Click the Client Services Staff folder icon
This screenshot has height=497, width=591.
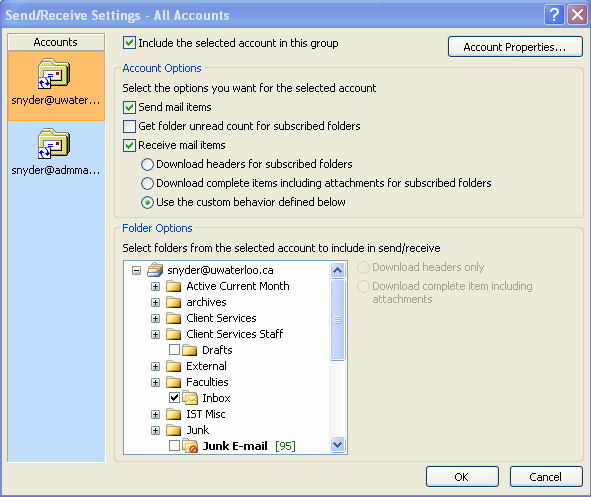(174, 334)
